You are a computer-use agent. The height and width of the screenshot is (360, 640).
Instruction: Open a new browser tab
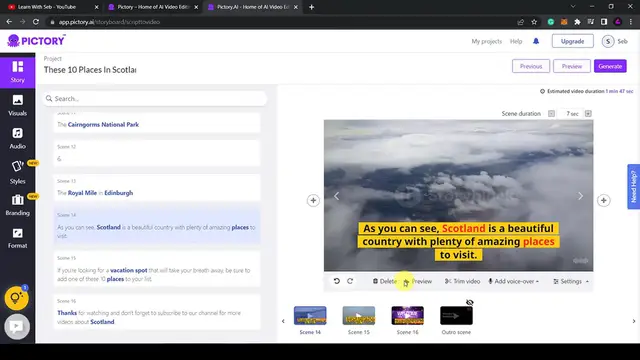click(311, 7)
